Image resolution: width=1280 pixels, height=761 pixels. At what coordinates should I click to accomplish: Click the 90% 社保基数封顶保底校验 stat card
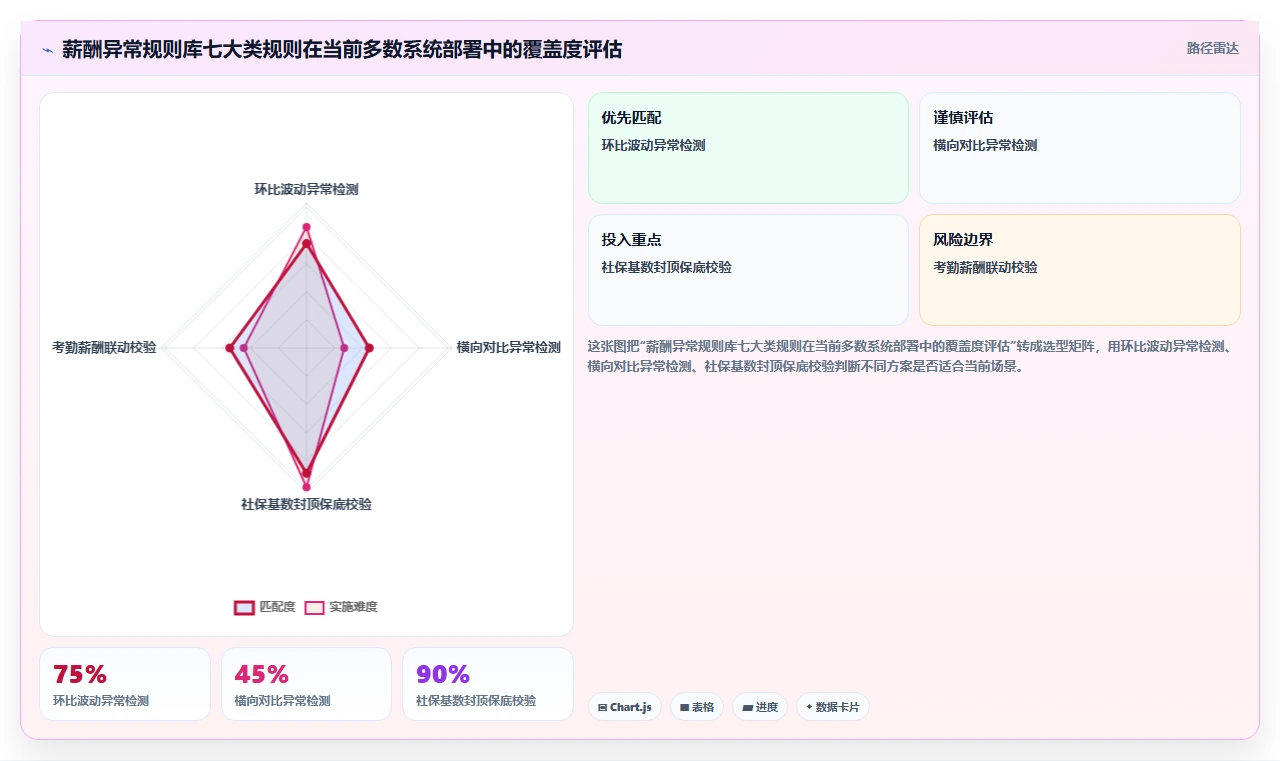click(x=488, y=684)
